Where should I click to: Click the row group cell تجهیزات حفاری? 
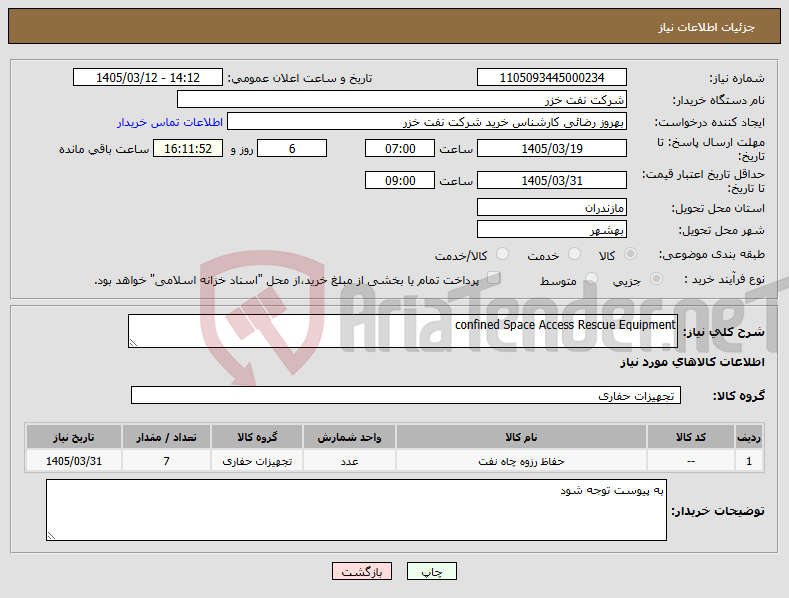click(x=257, y=461)
